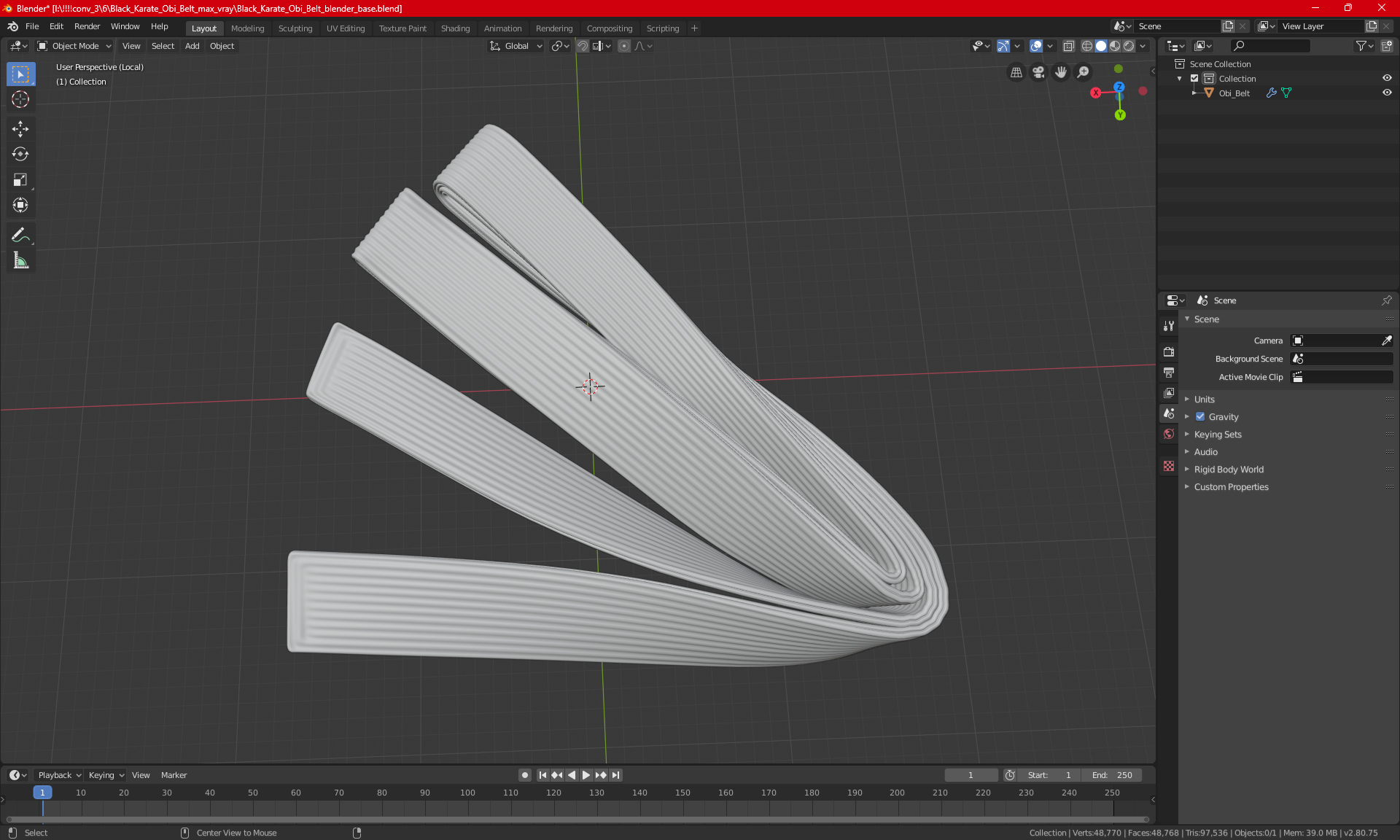Hide the Obi_Belt object in outliner
Screen dimensions: 1400x840
(1387, 93)
